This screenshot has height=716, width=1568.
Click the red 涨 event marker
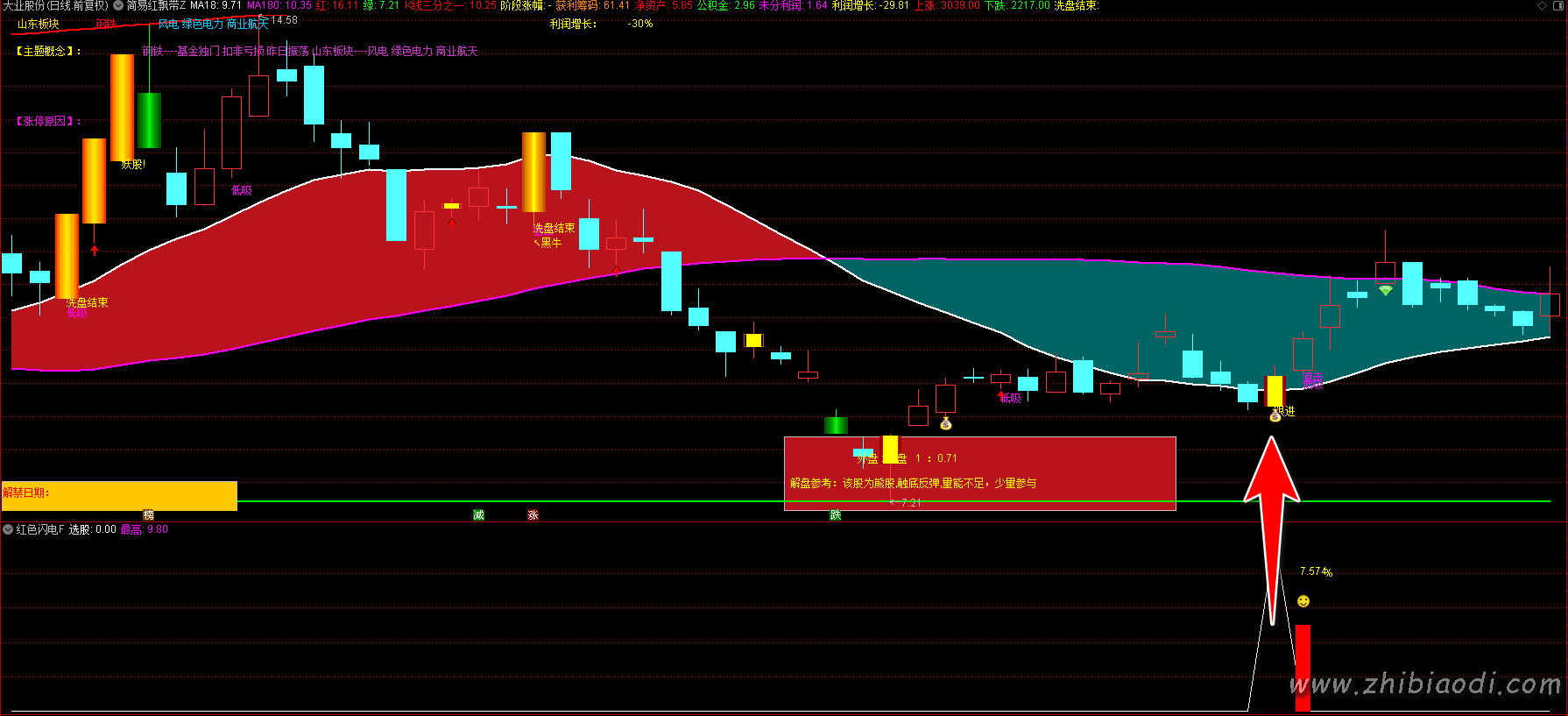click(533, 515)
